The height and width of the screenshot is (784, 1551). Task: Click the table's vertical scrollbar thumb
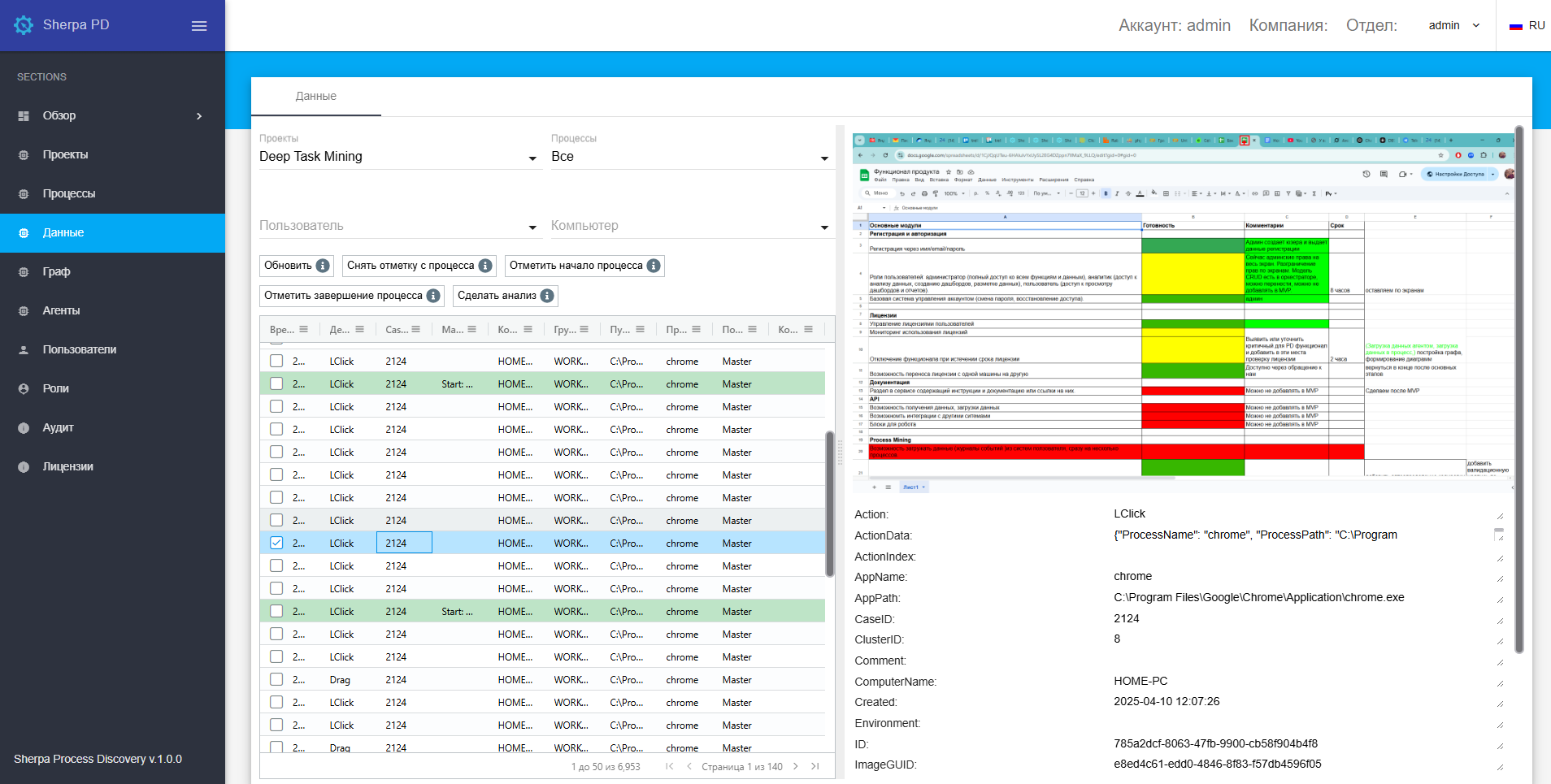[829, 504]
